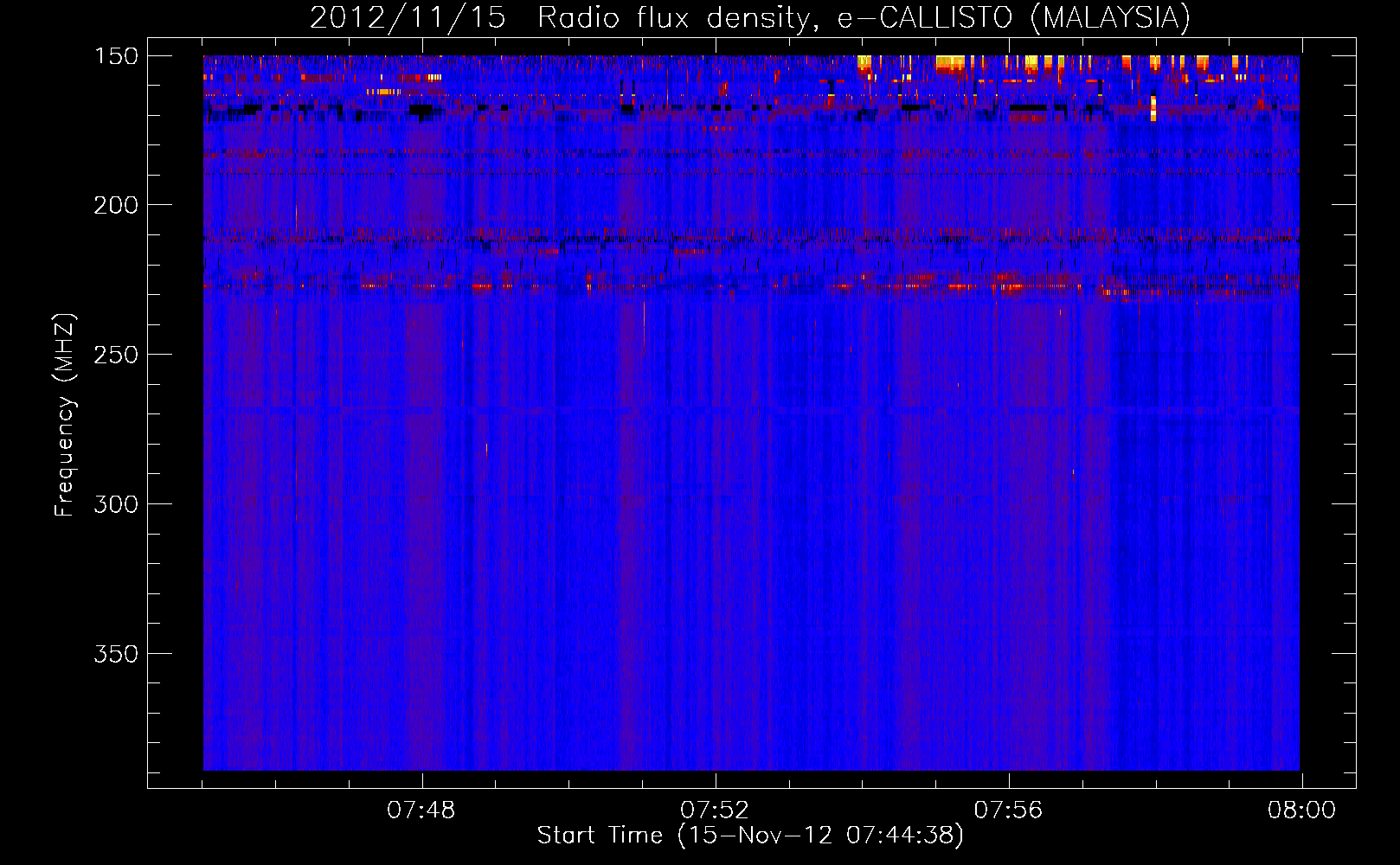Screen dimensions: 1400x865
Task: Click the 07:48 time tick label
Action: click(421, 811)
